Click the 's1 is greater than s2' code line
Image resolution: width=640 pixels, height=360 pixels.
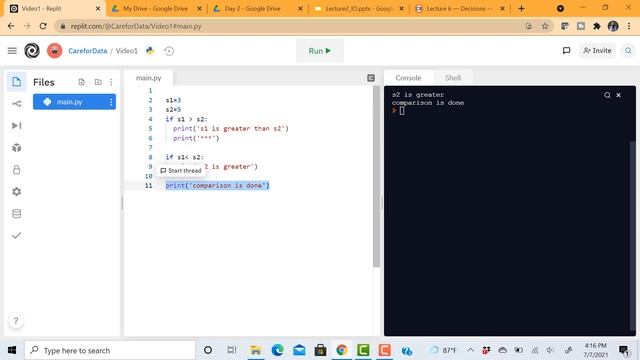click(231, 129)
